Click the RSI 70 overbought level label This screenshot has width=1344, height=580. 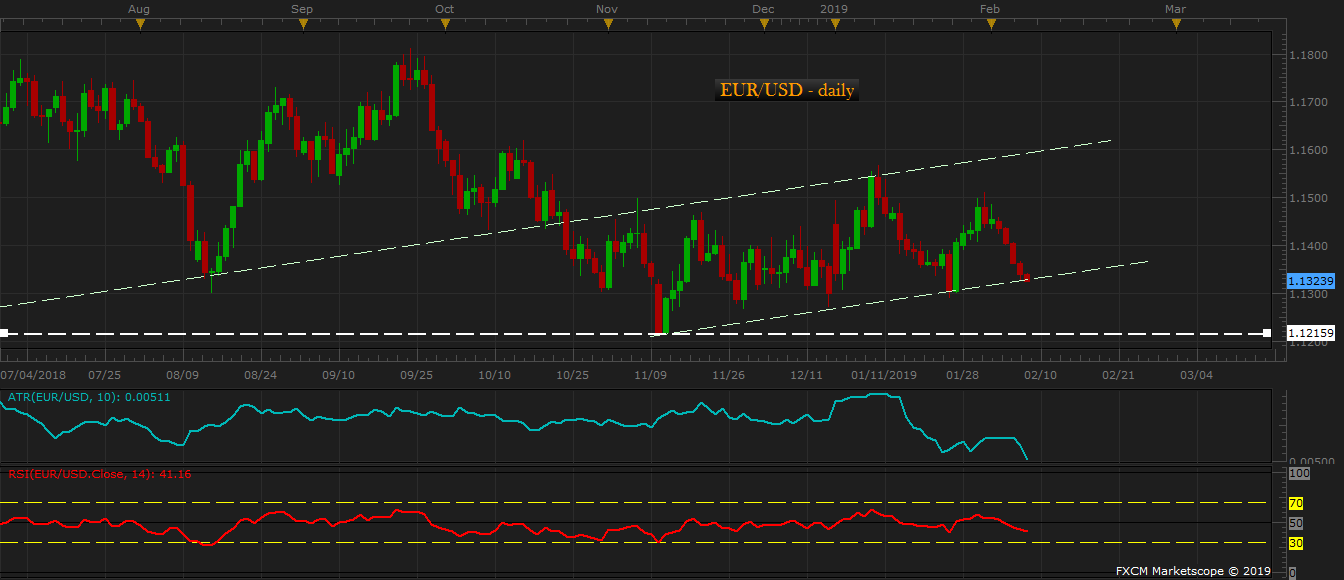[1296, 503]
